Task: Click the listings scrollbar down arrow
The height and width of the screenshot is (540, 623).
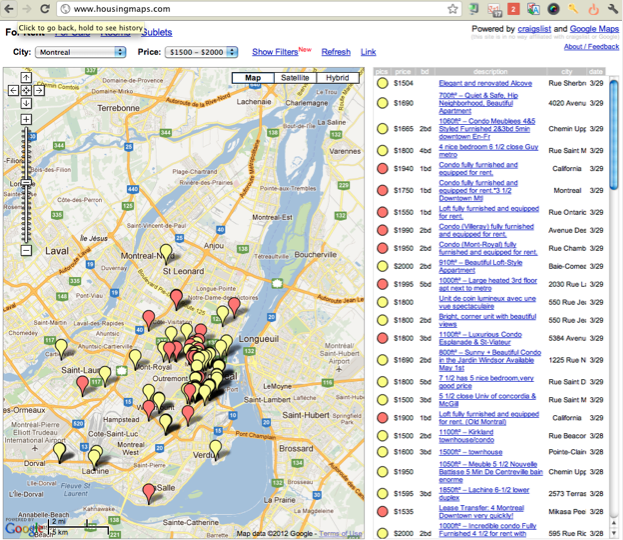Action: (614, 532)
